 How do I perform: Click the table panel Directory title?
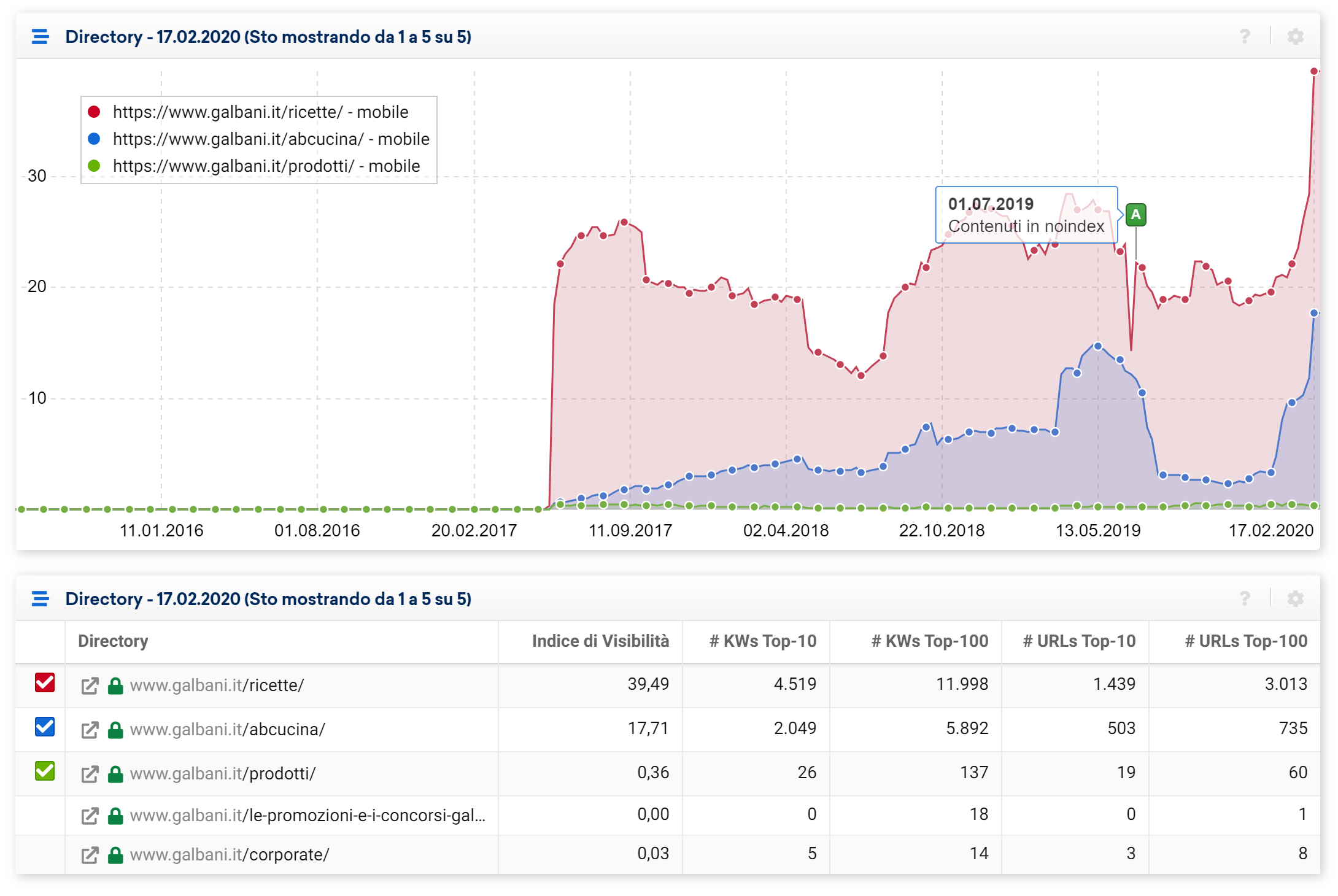[268, 598]
